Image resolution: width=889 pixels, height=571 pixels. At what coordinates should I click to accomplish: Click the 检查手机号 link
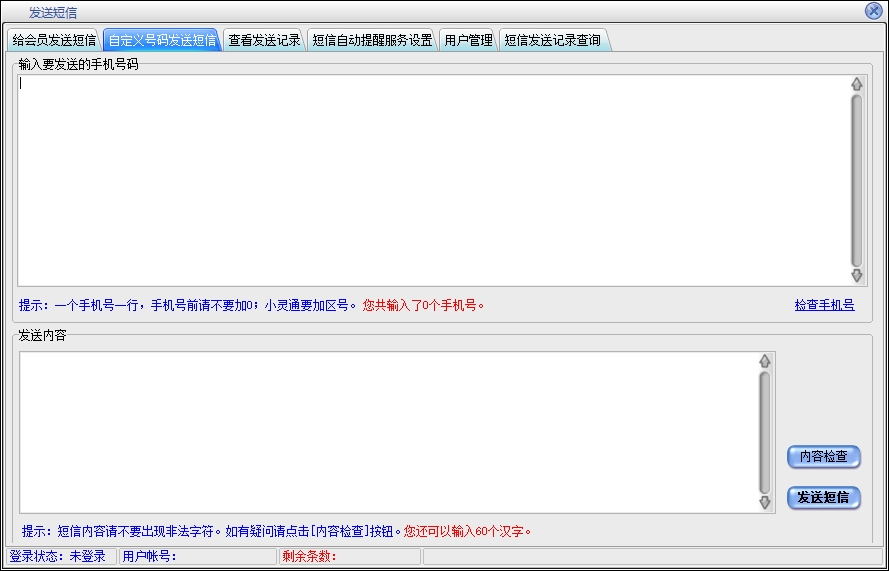tap(824, 305)
